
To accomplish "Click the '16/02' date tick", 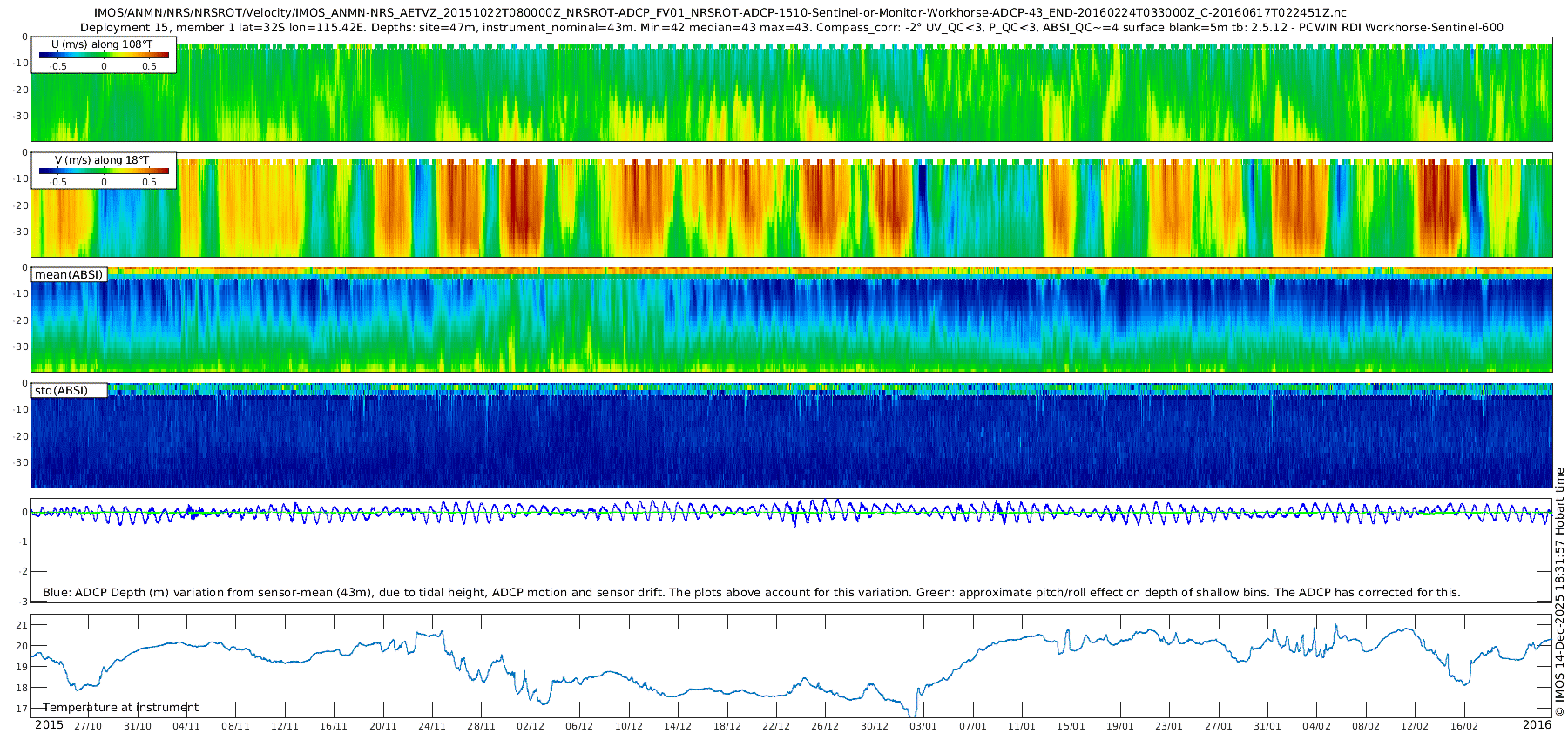I will [1464, 727].
